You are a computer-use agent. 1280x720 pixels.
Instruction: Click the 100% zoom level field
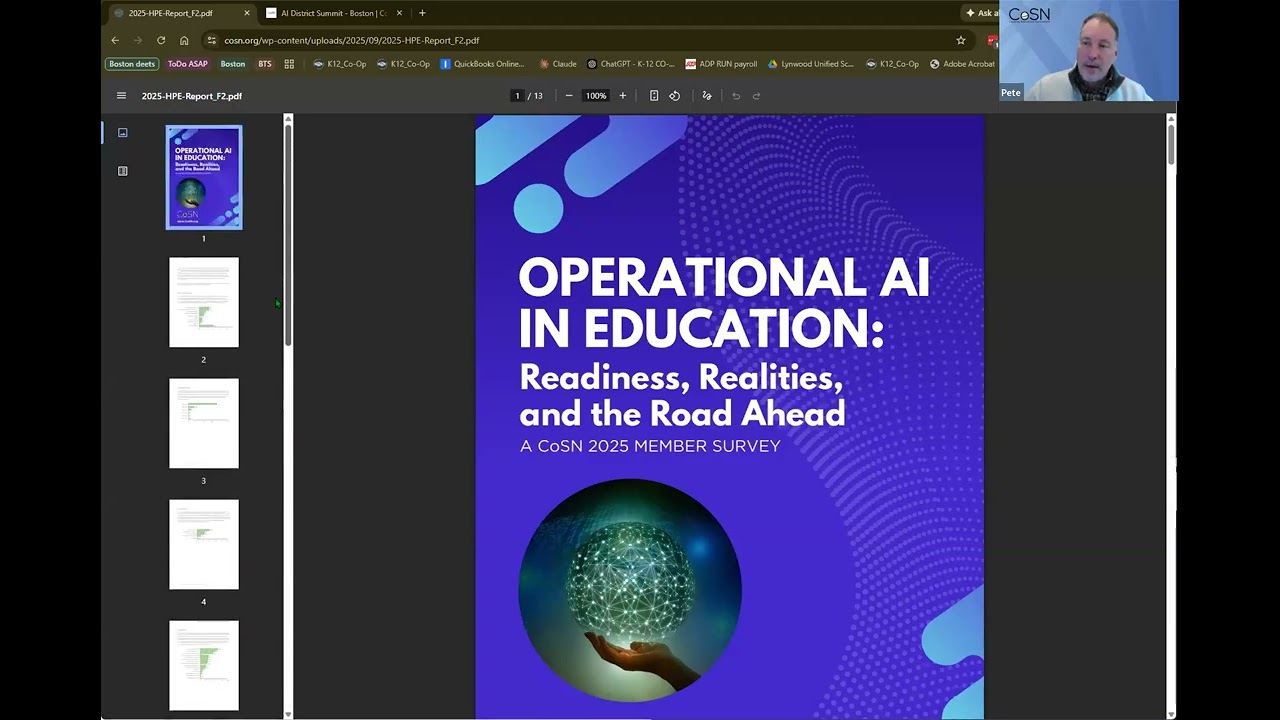596,96
